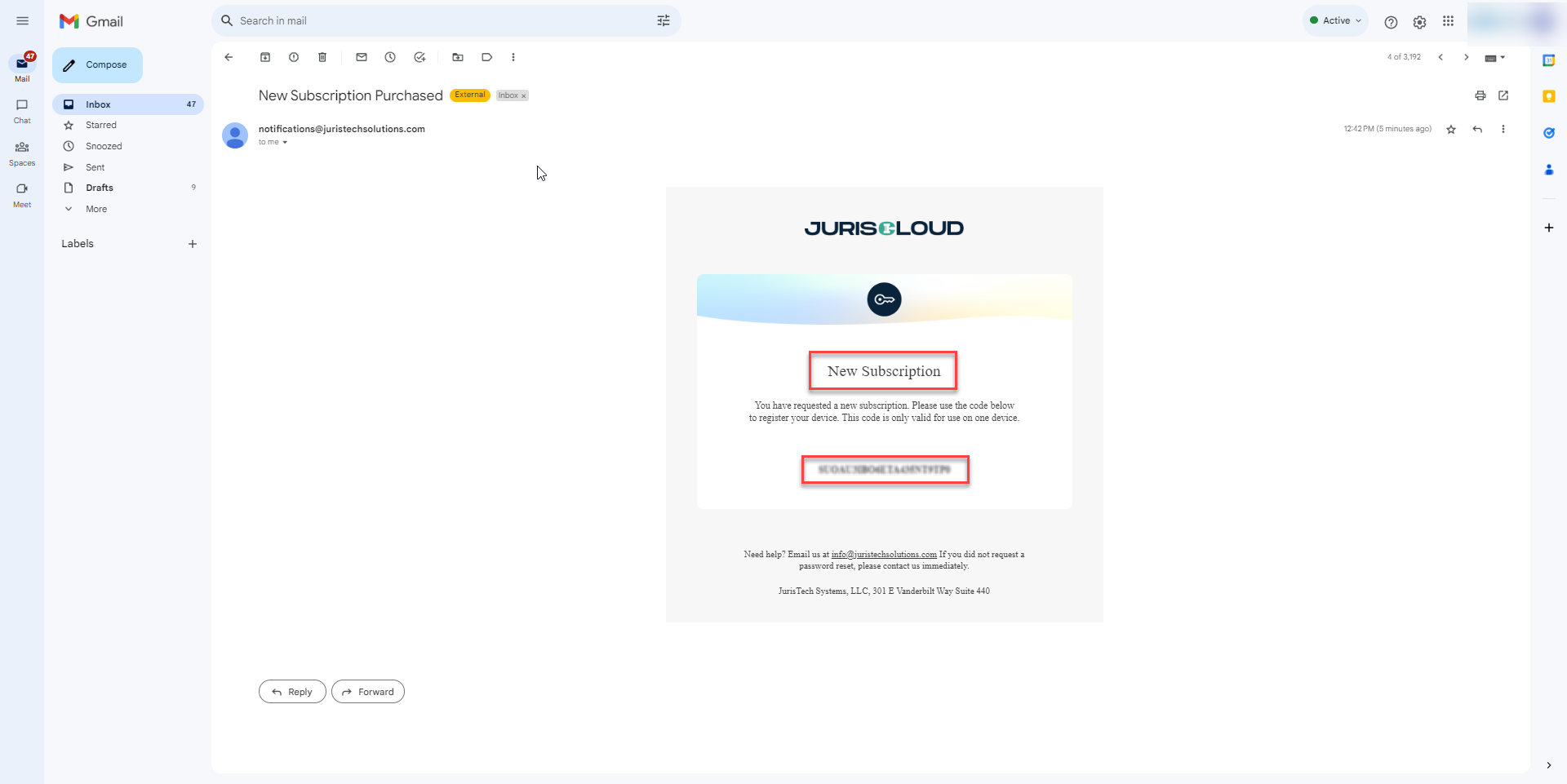Add this email to Tasks

[419, 57]
